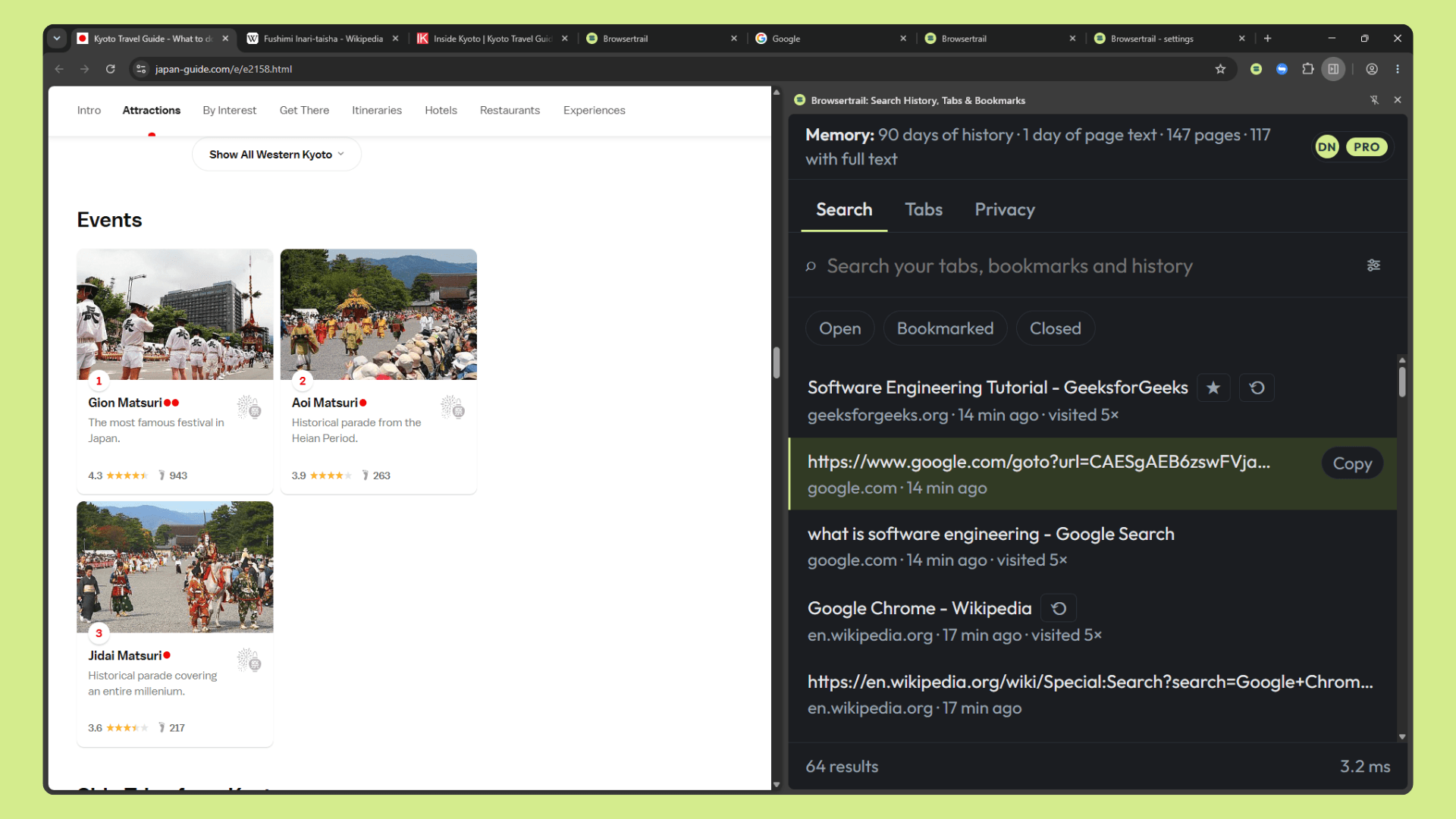This screenshot has width=1456, height=819.
Task: Pin the Browsertrail side panel
Action: pyautogui.click(x=1374, y=100)
